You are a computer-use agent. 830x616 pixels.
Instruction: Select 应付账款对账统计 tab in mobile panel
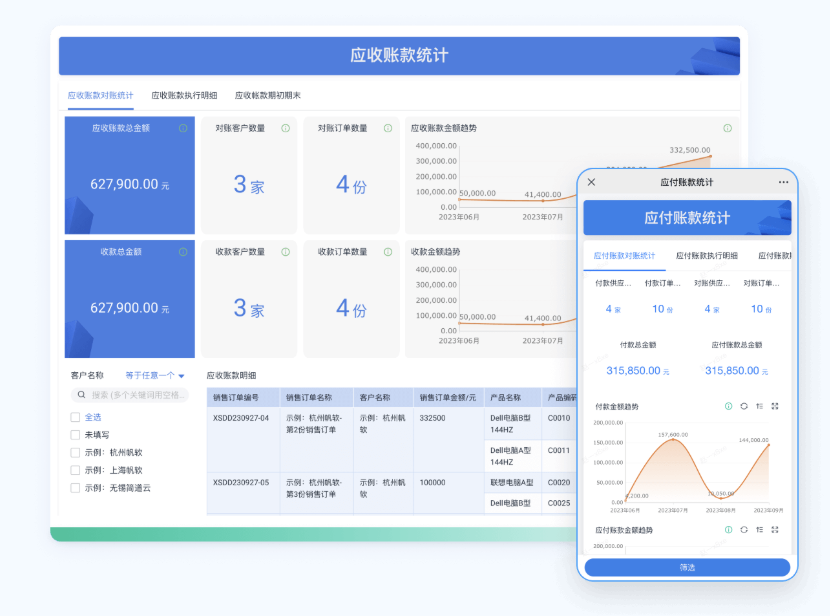pyautogui.click(x=624, y=256)
